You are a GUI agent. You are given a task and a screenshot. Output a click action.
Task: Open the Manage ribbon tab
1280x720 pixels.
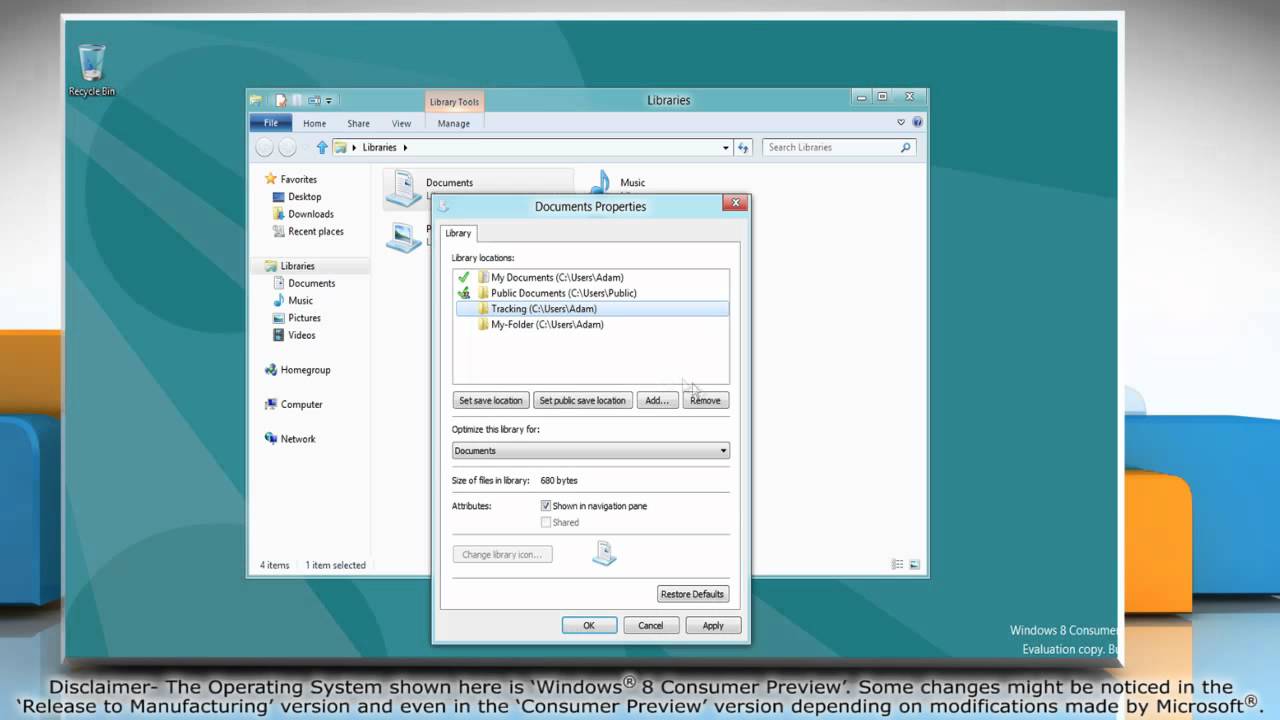tap(453, 123)
